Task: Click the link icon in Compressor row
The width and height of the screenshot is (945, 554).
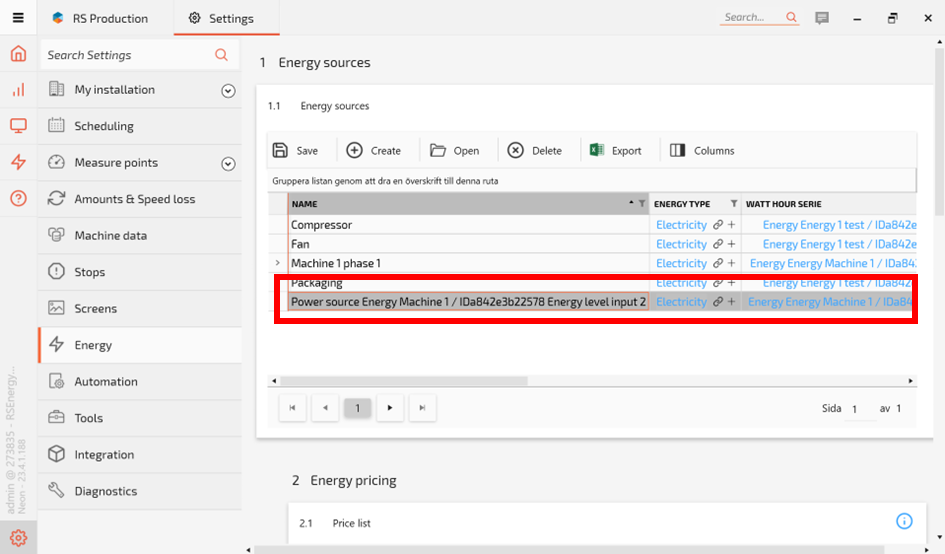Action: click(x=718, y=225)
